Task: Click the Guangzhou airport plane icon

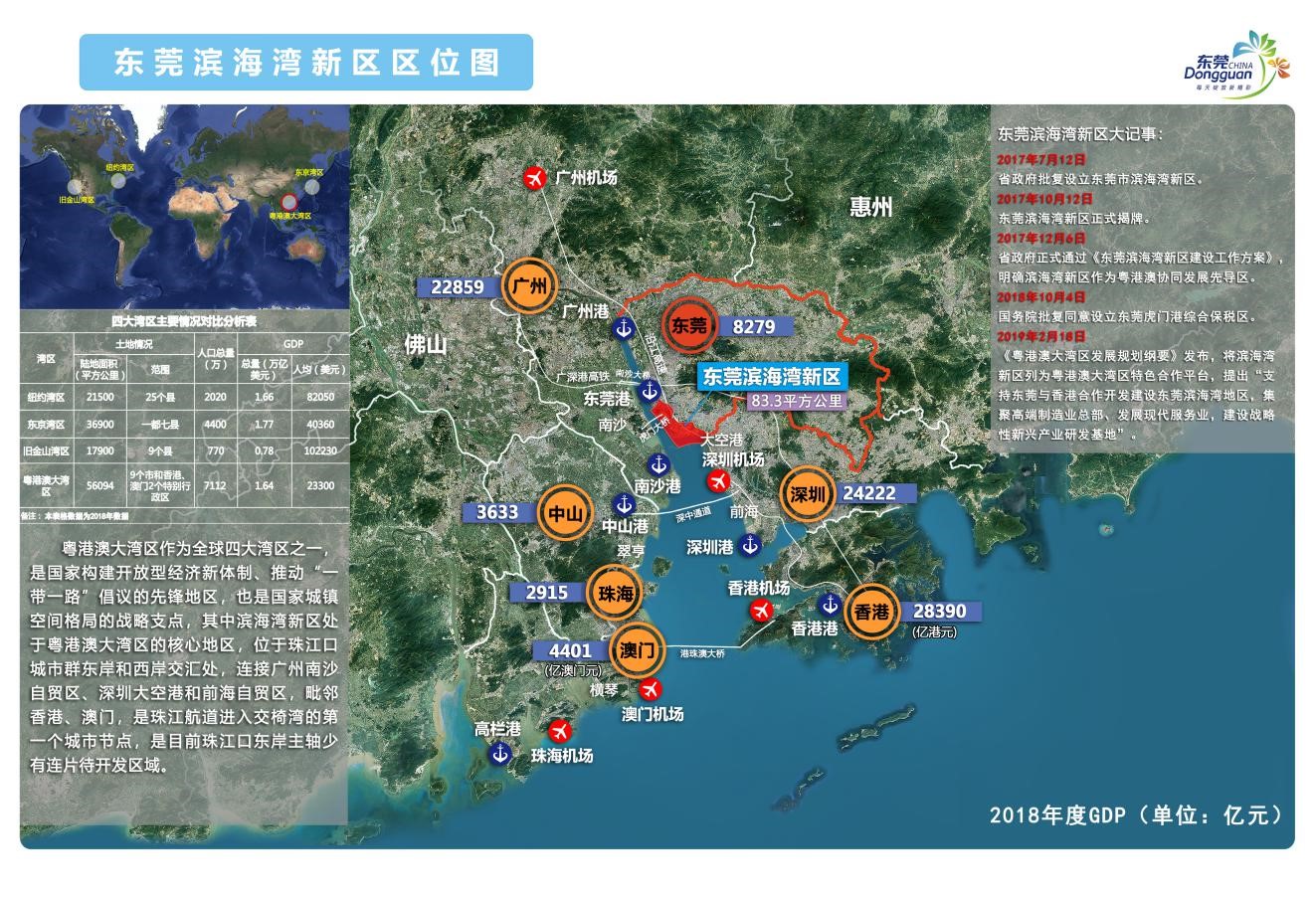Action: [x=535, y=179]
